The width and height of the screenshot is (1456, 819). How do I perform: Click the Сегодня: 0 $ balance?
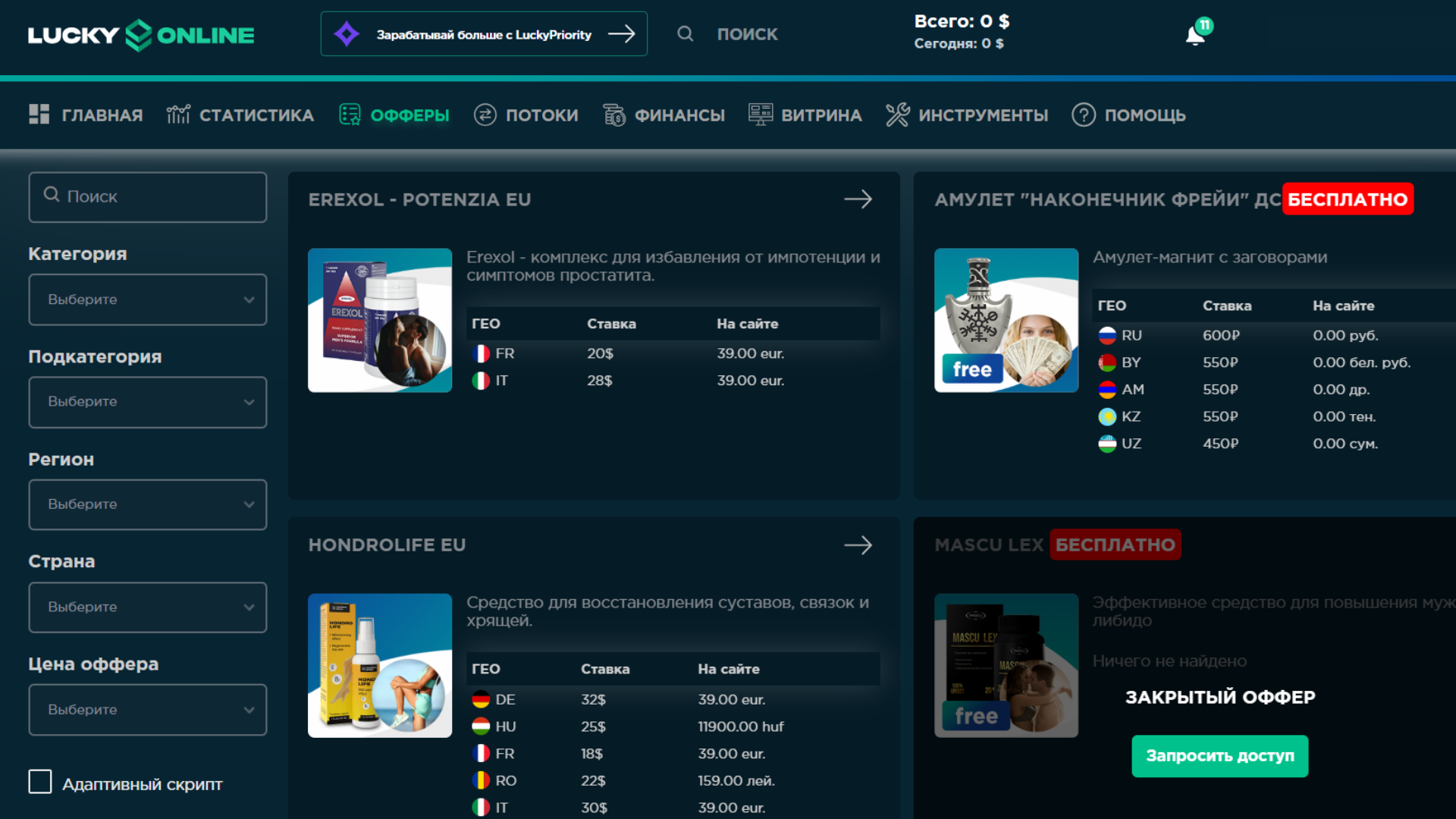pos(959,43)
